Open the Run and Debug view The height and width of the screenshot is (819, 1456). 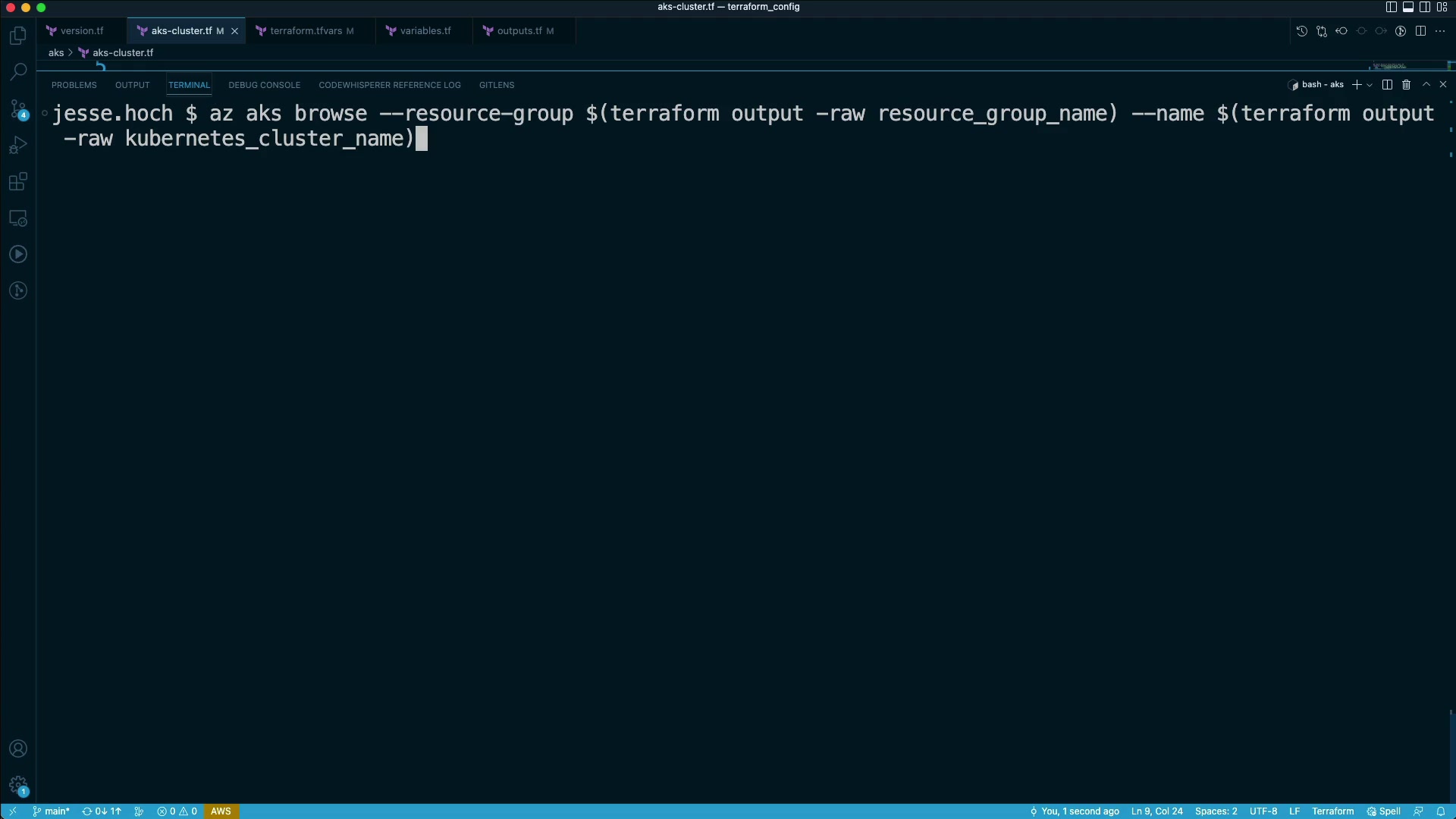pos(18,145)
